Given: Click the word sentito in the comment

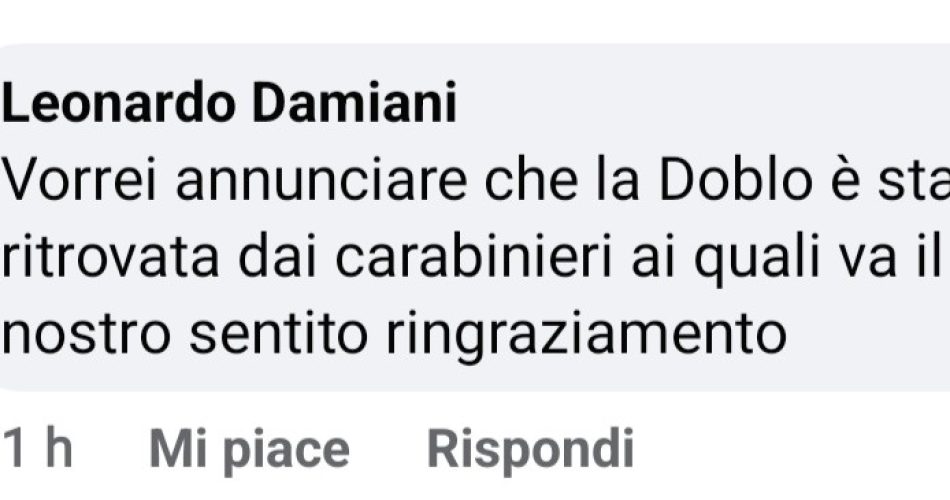Looking at the screenshot, I should point(279,336).
